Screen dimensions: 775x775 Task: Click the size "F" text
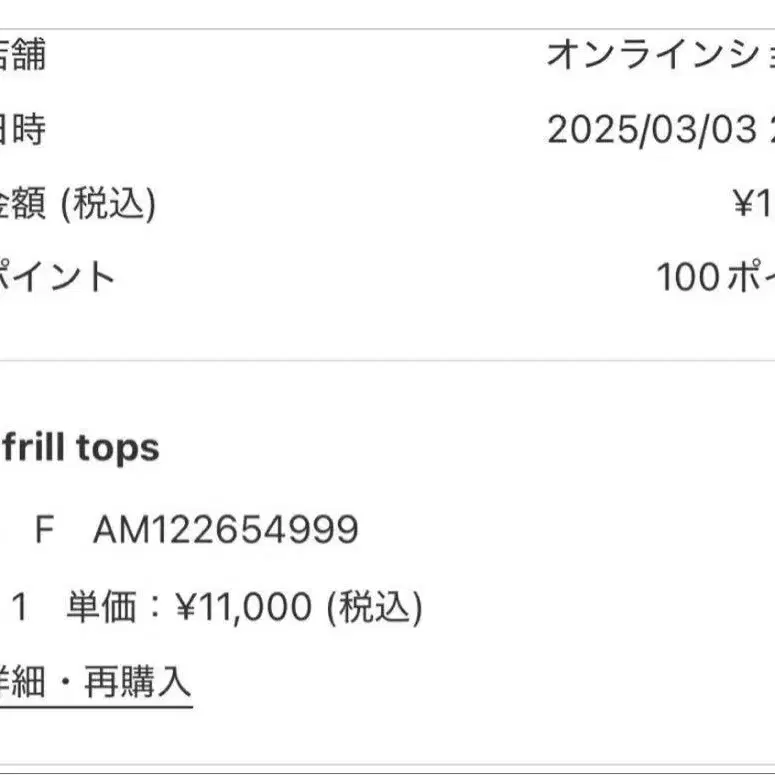point(43,529)
